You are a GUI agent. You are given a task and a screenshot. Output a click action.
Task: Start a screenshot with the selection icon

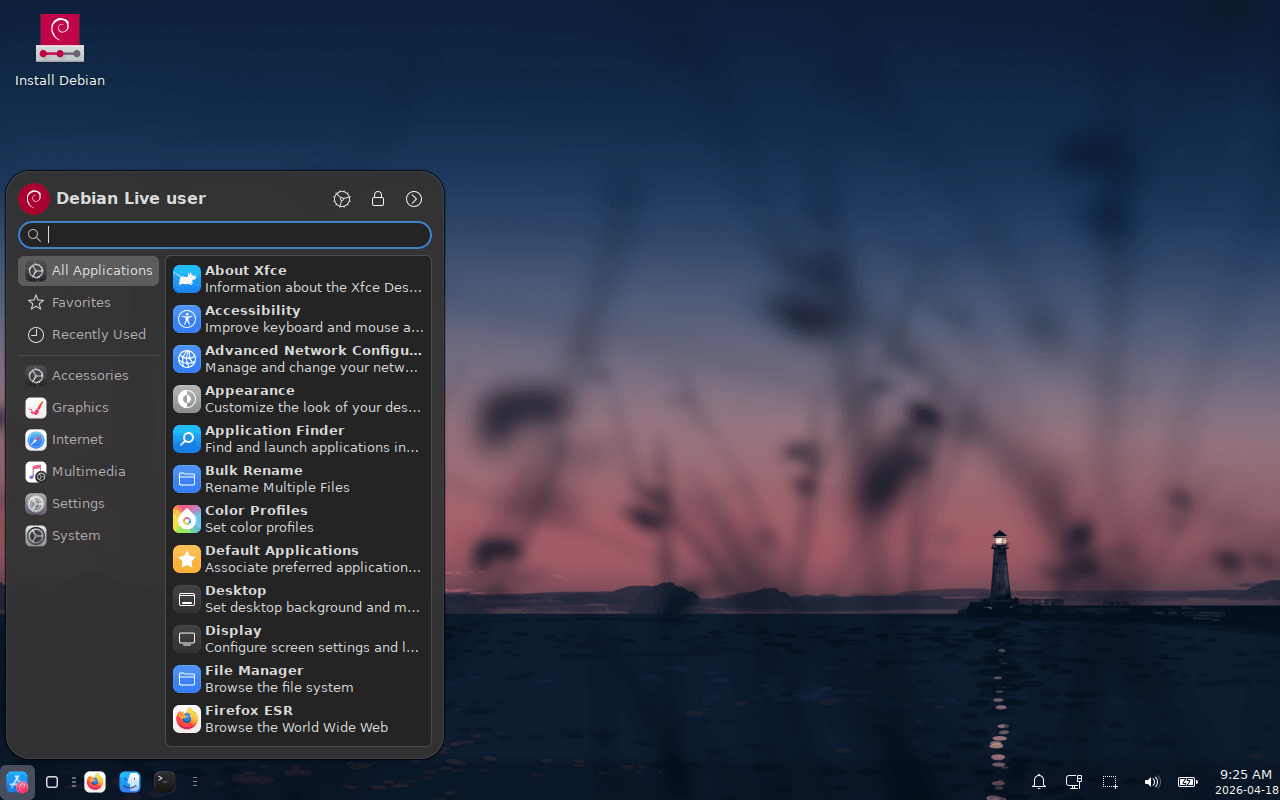click(x=1110, y=782)
